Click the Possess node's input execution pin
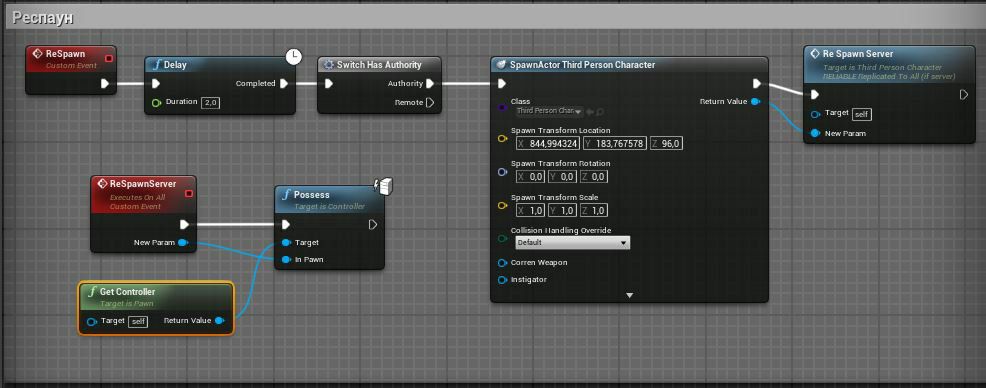 point(286,224)
